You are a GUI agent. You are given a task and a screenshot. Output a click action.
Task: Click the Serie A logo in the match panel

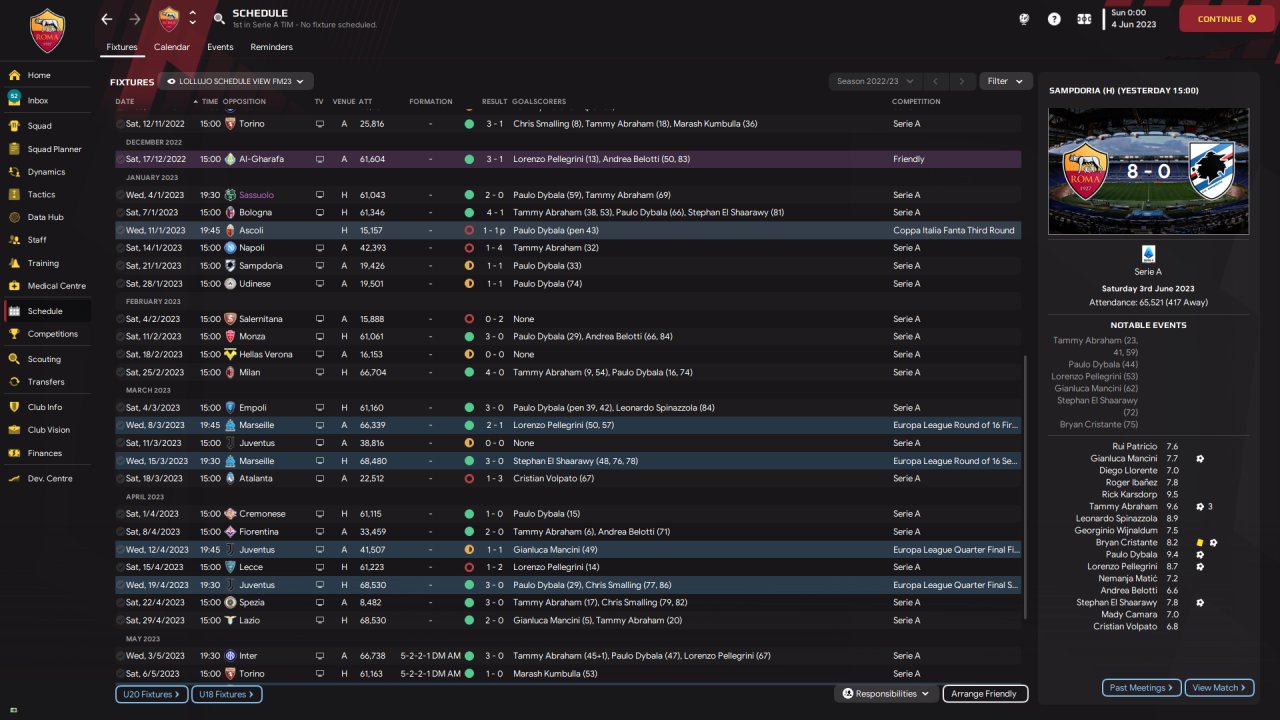click(1148, 254)
